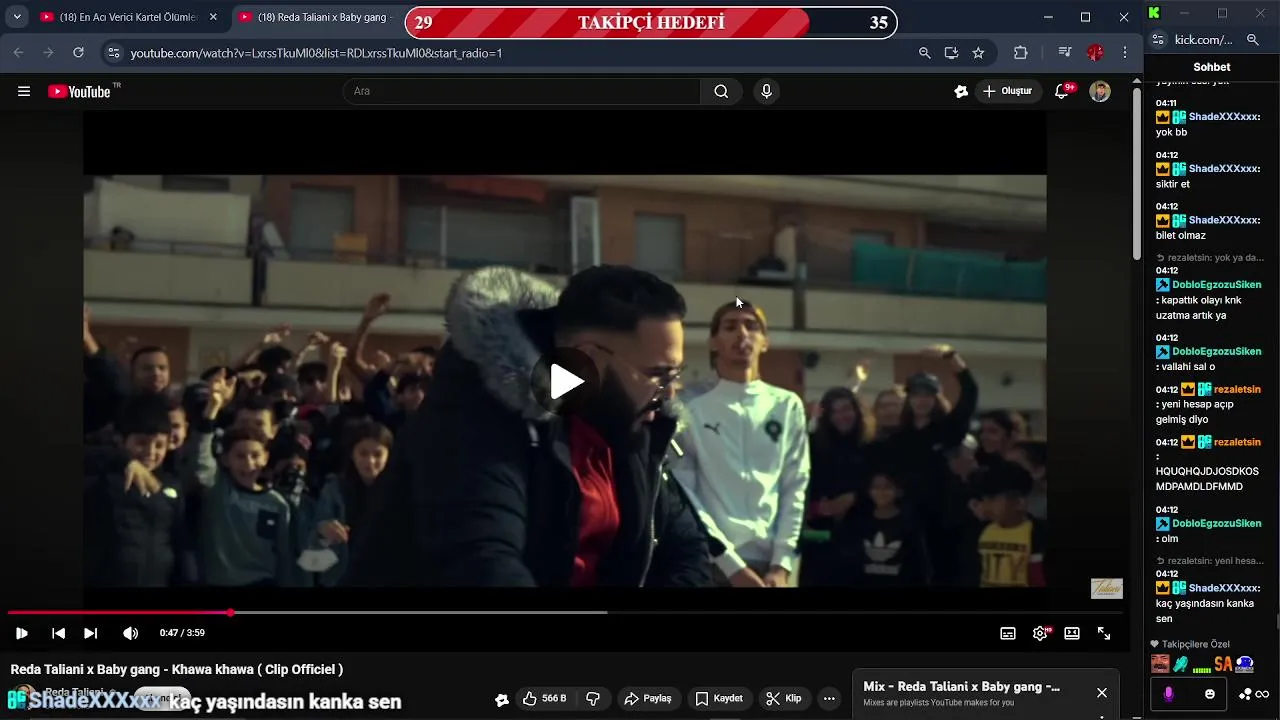The image size is (1280, 720).
Task: Click the play button in player controls
Action: pyautogui.click(x=22, y=633)
